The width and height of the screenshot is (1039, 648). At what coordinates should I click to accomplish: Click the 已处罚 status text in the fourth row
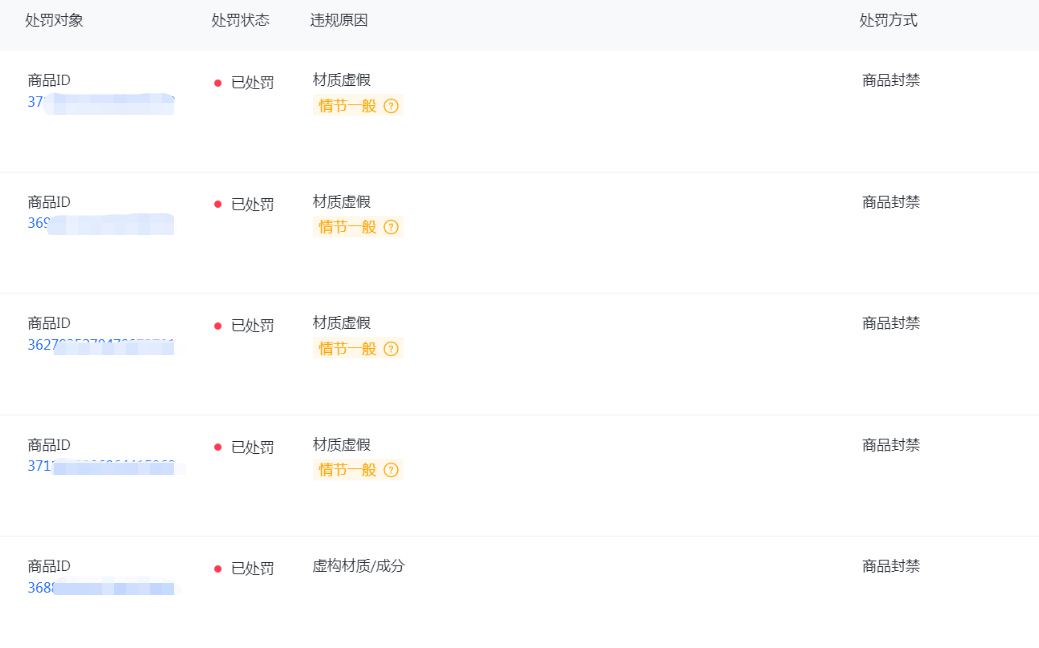click(x=252, y=447)
